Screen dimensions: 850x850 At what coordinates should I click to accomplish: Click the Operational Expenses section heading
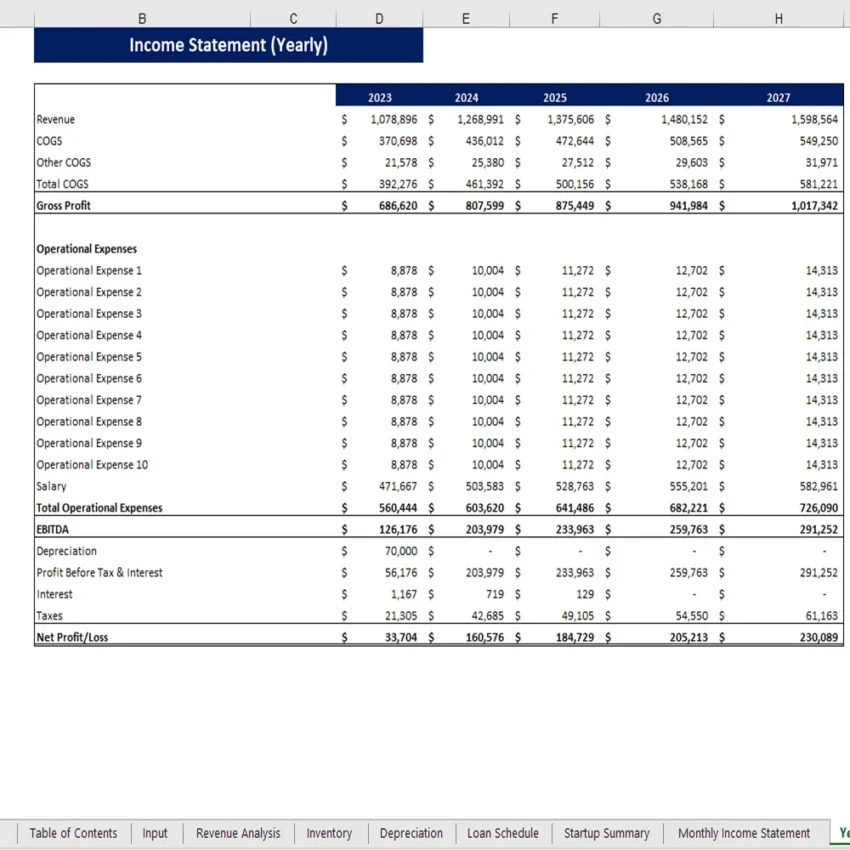[x=86, y=249]
